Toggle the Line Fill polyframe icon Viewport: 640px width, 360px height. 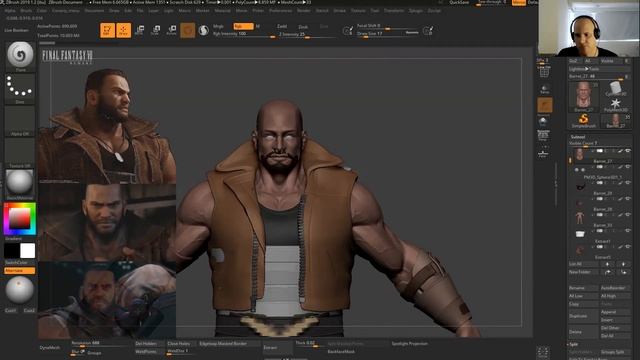pos(544,71)
